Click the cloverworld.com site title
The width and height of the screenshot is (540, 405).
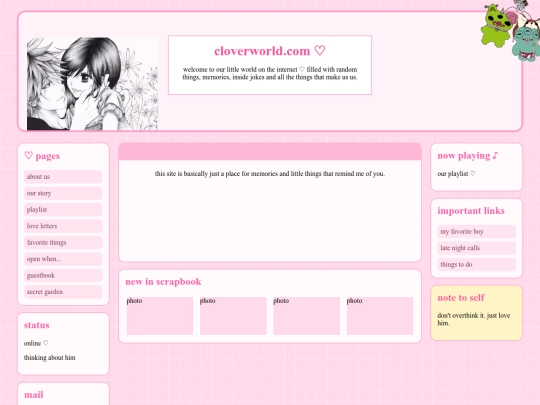[x=270, y=51]
